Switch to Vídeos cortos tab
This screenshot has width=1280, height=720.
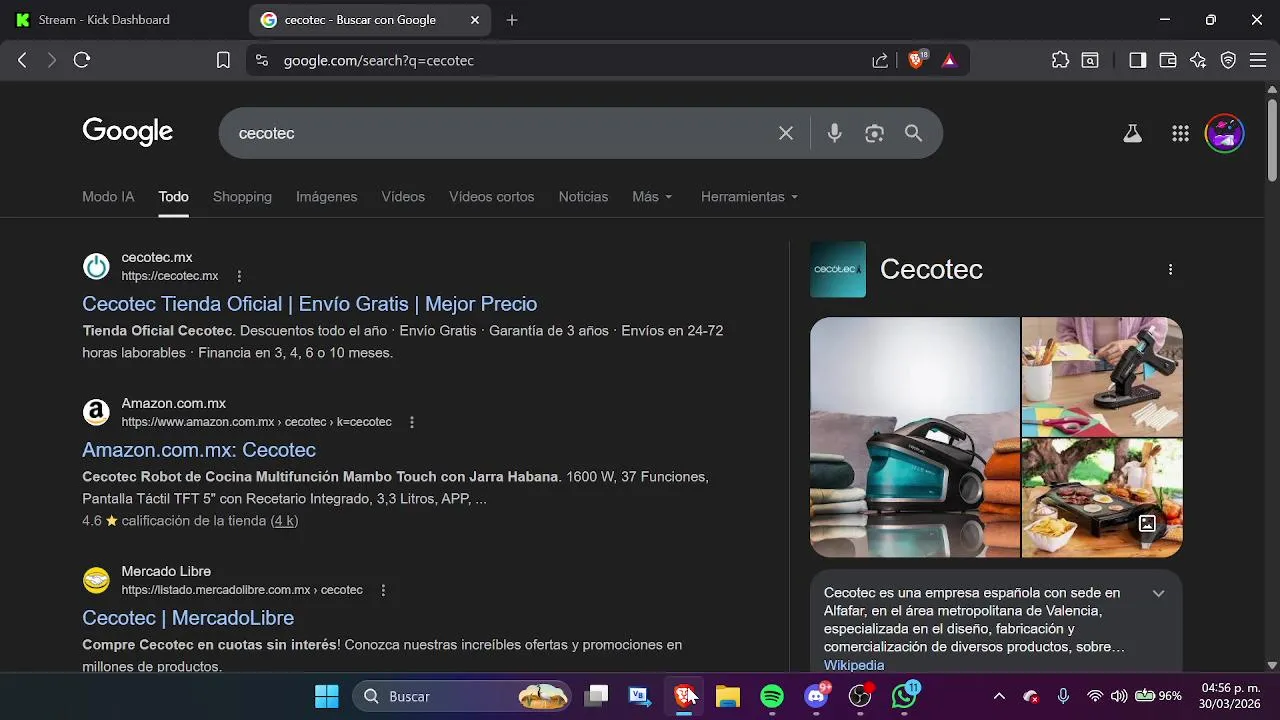click(x=491, y=197)
